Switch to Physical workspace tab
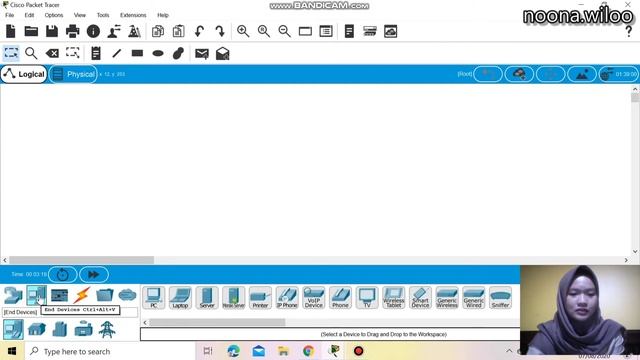Viewport: 640px width, 360px height. [x=73, y=74]
